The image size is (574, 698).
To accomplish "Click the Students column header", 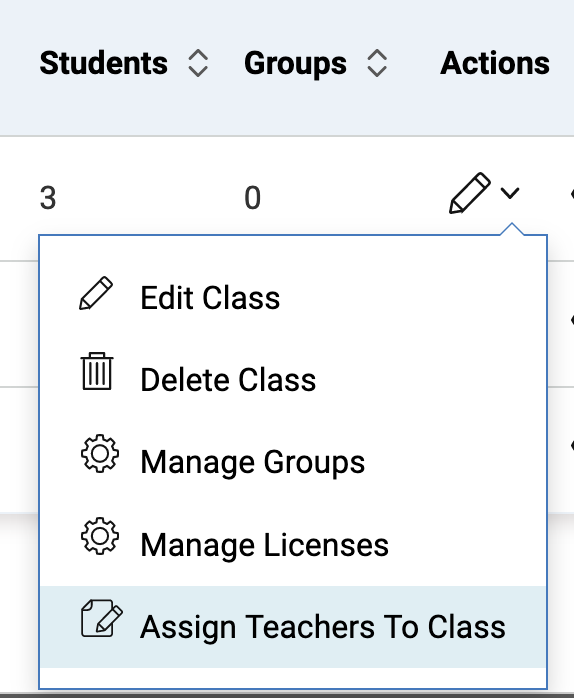I will point(103,63).
